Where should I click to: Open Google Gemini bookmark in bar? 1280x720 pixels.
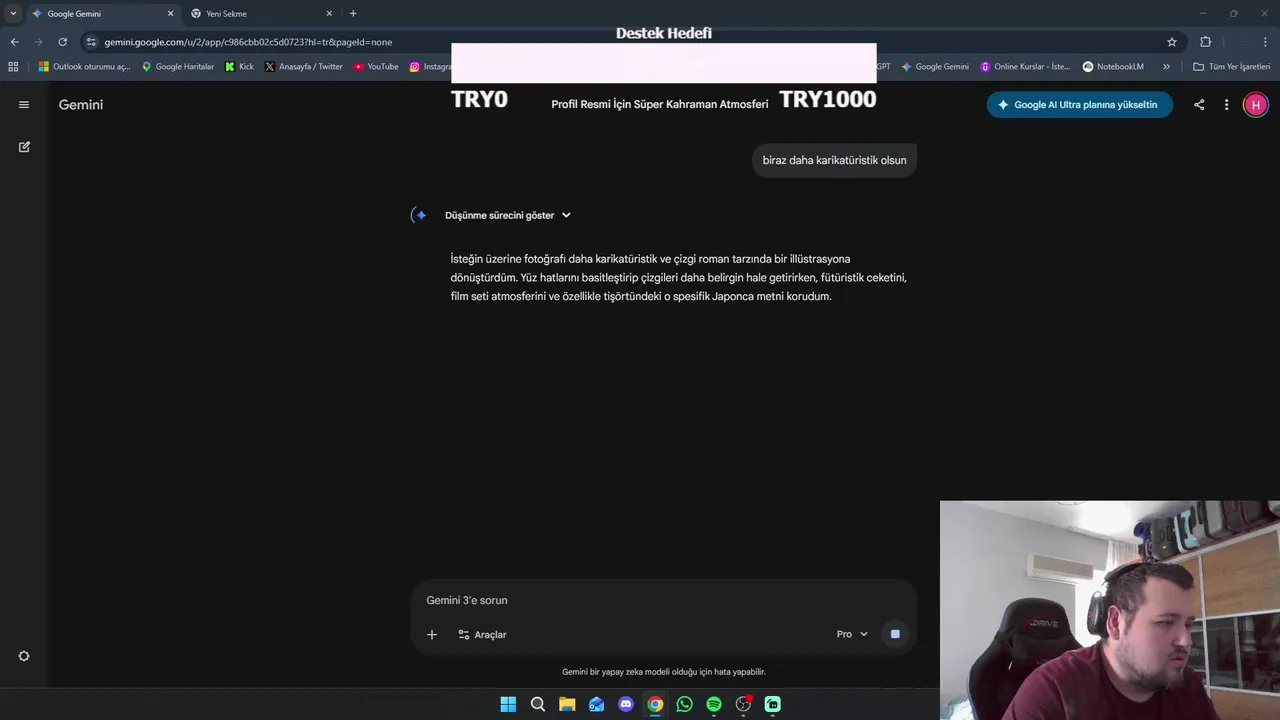pos(935,66)
